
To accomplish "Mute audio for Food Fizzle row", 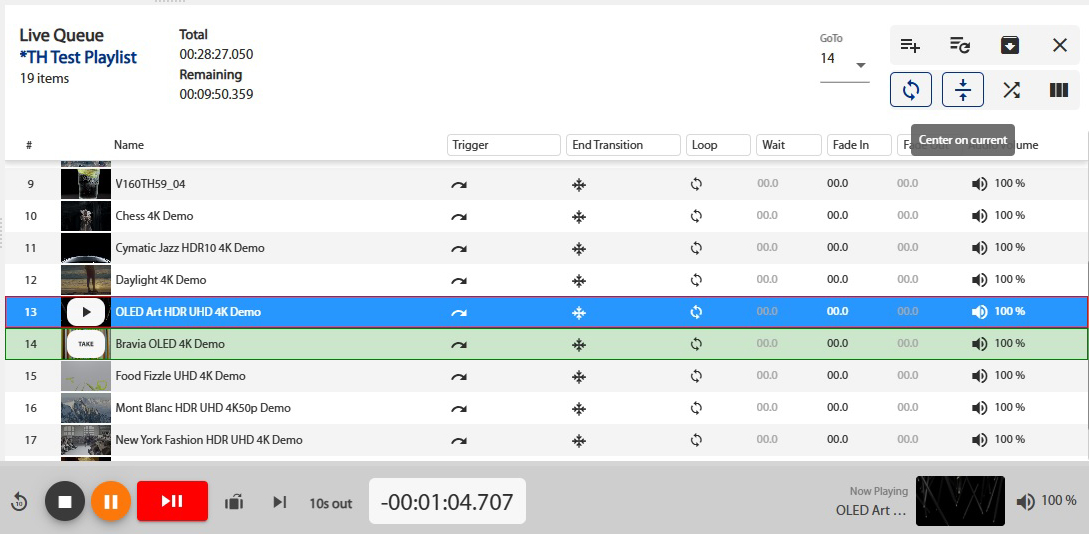I will [979, 376].
